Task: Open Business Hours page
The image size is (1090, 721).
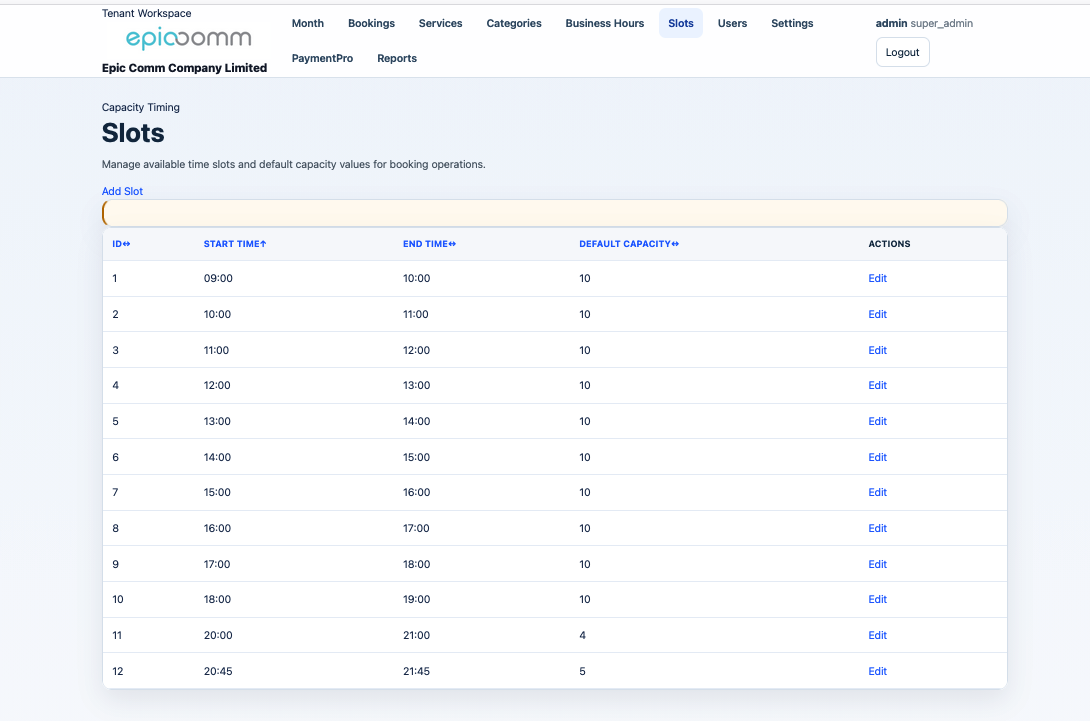Action: (x=605, y=23)
